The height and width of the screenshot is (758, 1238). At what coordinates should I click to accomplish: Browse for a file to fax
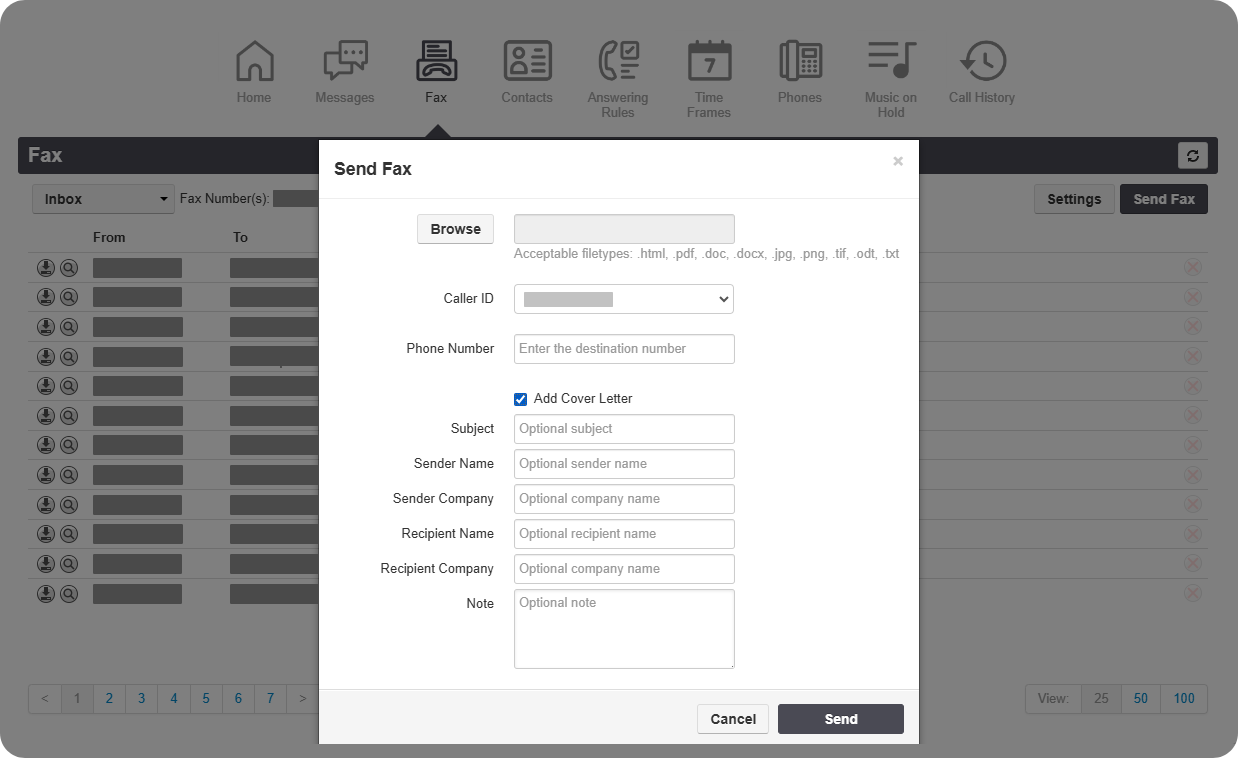[455, 229]
